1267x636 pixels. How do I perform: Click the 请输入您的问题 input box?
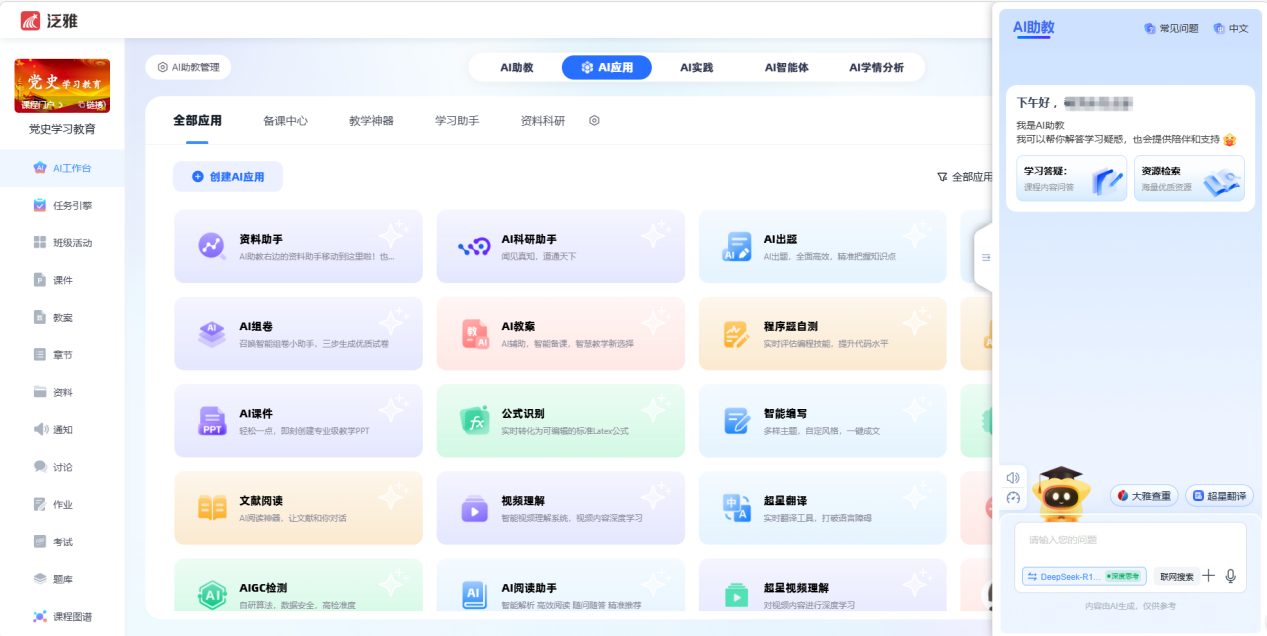(x=1130, y=541)
